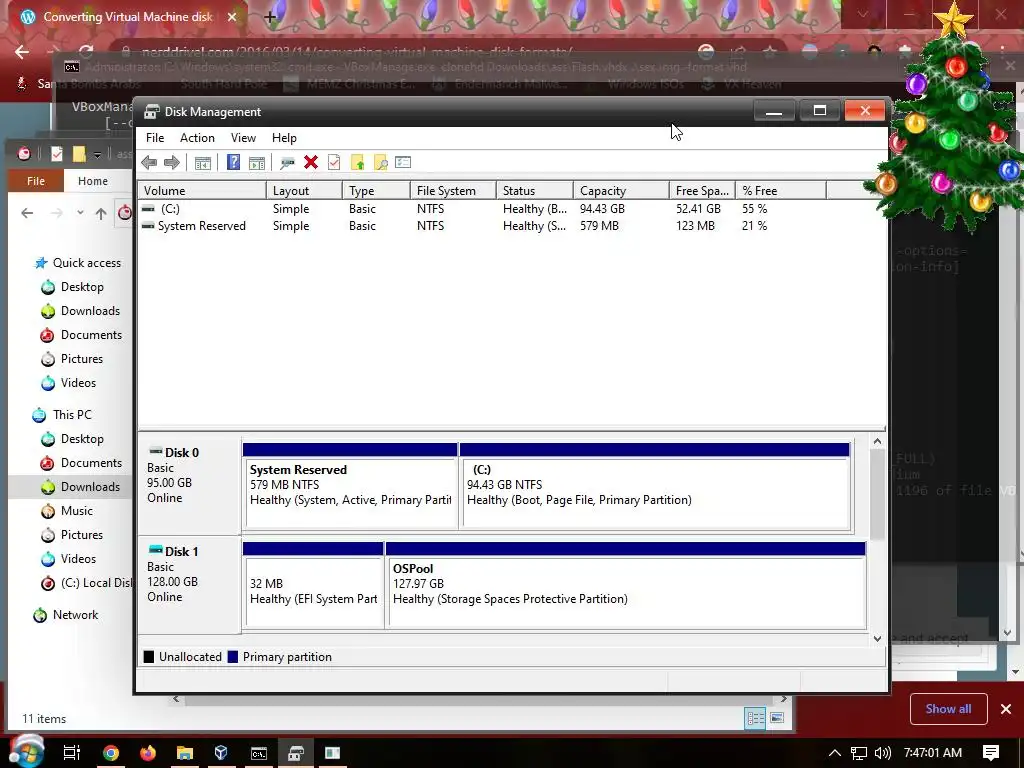The width and height of the screenshot is (1024, 768).
Task: Click the Forward arrow in Disk Management toolbar
Action: click(172, 163)
